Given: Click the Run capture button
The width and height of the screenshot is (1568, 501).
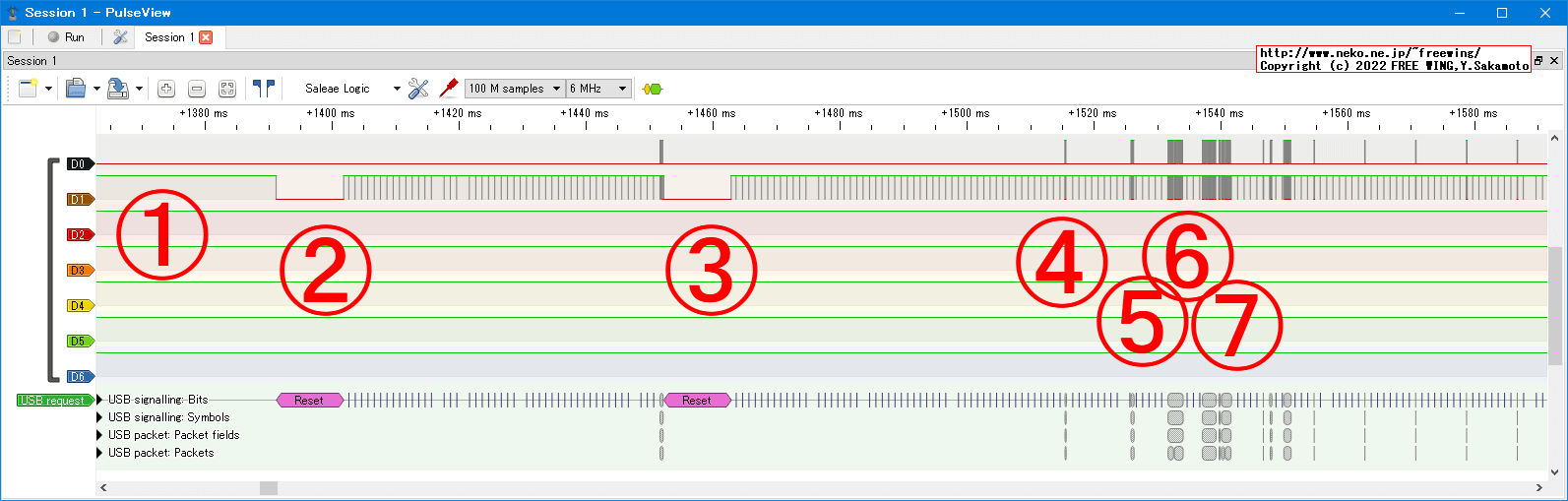Looking at the screenshot, I should [66, 37].
